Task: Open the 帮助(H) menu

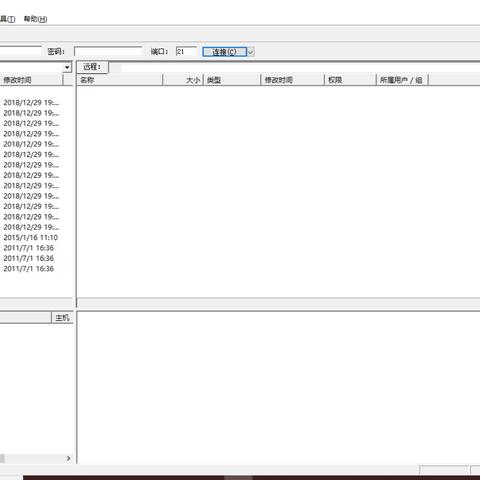Action: (x=35, y=19)
